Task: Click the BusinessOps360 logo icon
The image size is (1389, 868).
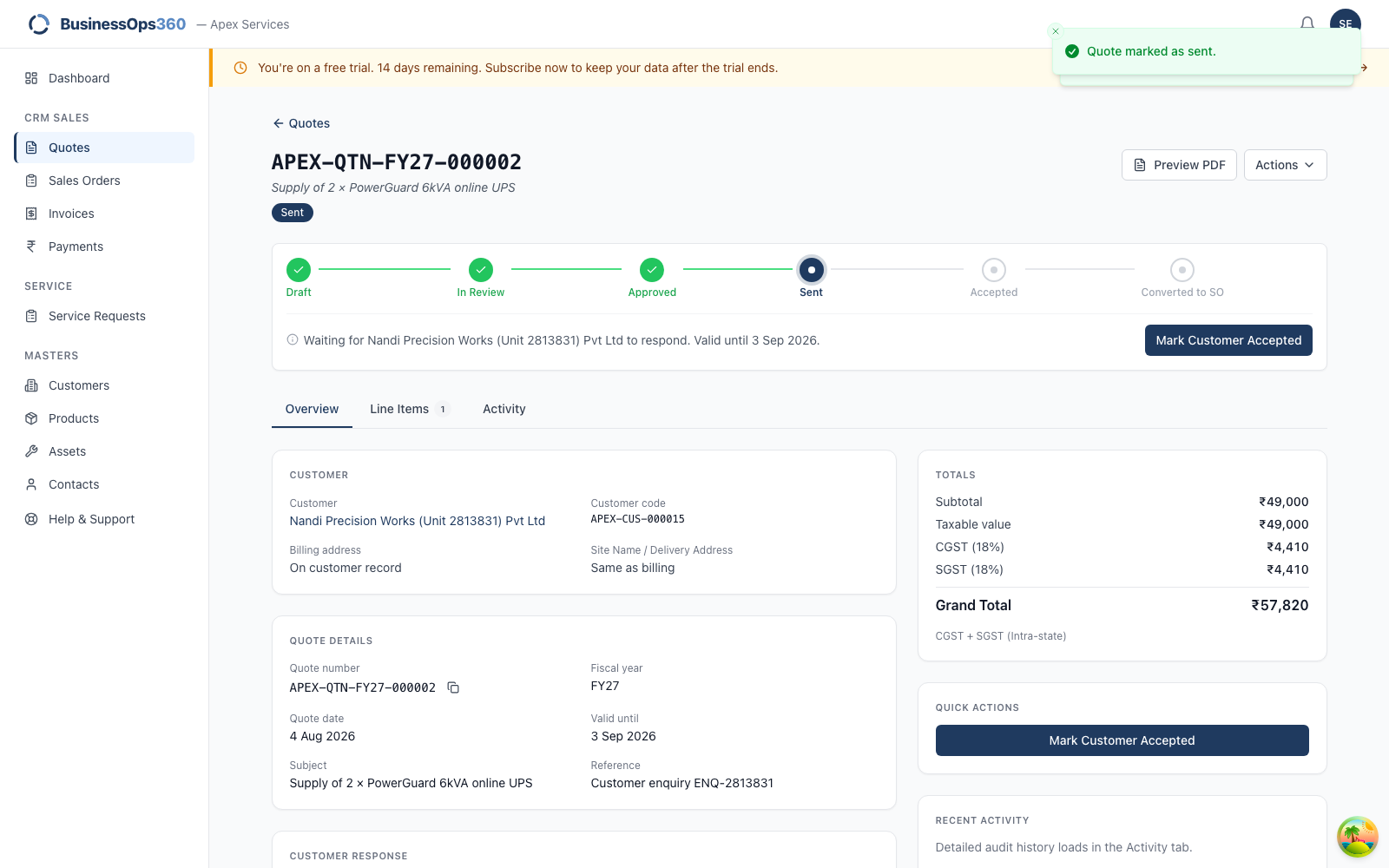Action: 39,24
